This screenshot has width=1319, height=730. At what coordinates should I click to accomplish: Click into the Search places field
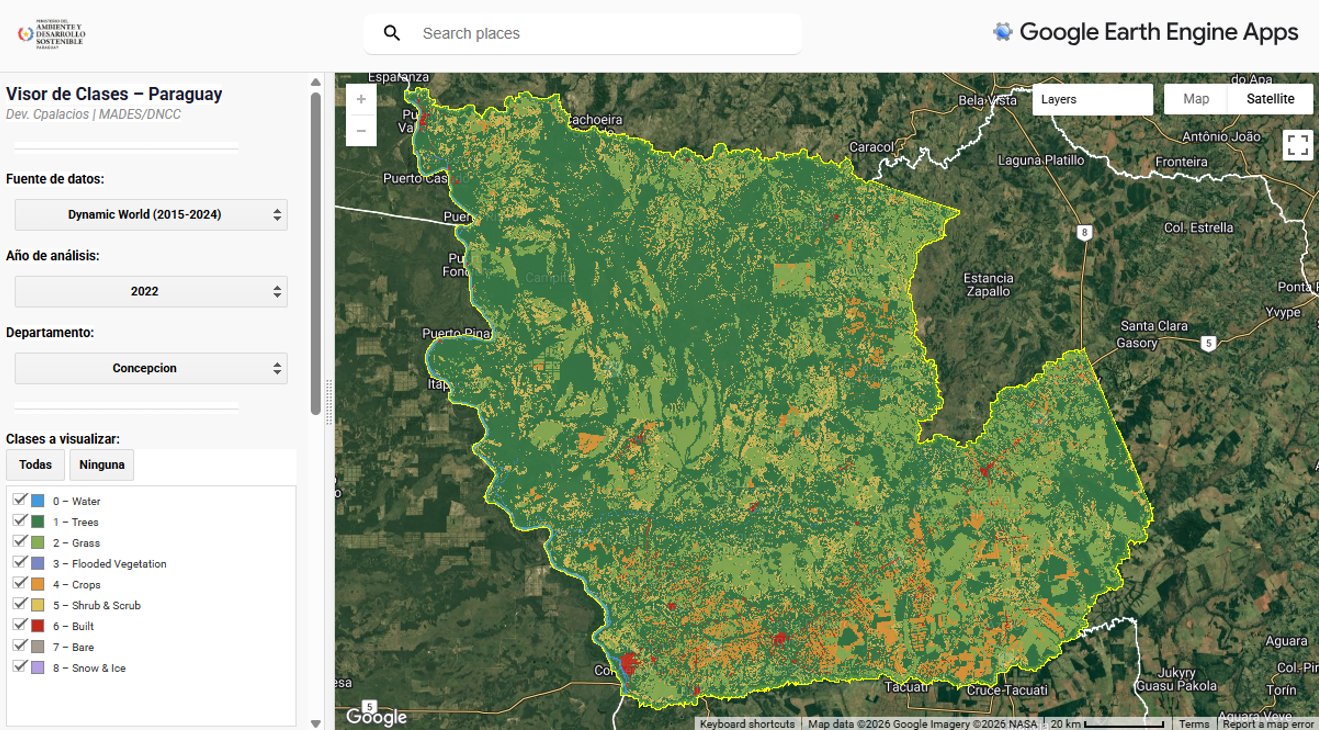pos(600,33)
